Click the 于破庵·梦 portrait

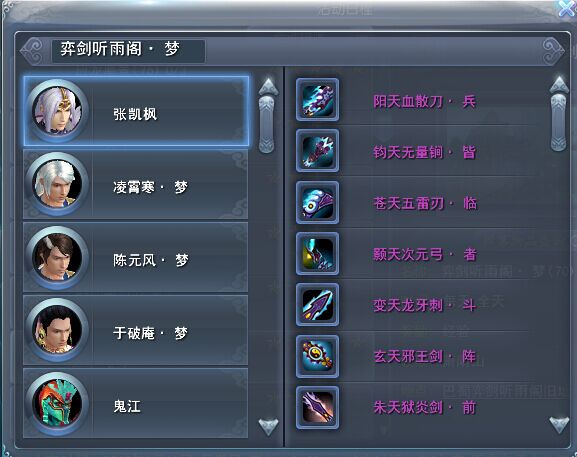tap(57, 330)
